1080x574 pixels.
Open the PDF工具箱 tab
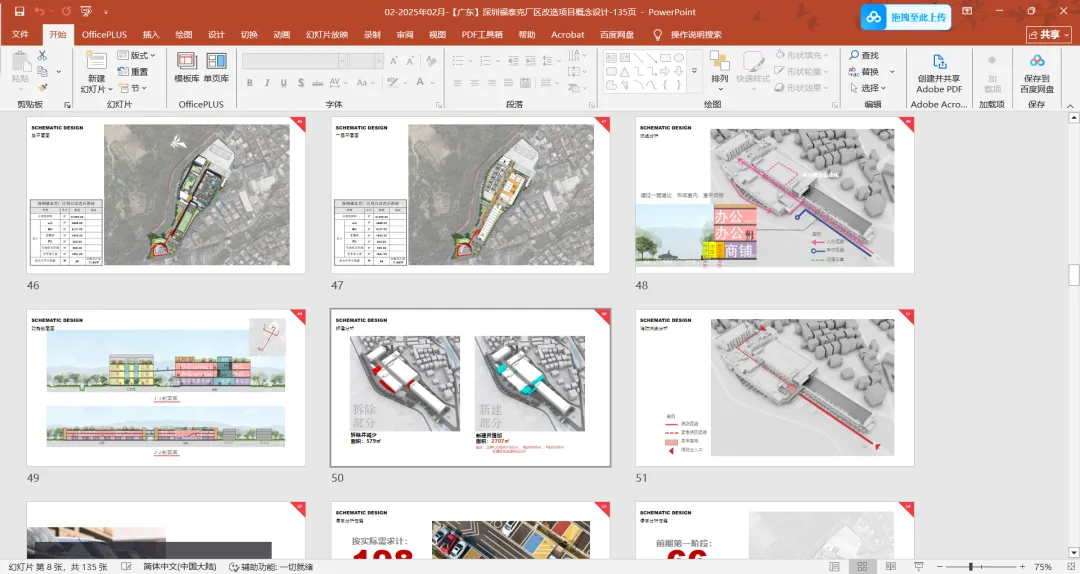click(481, 34)
